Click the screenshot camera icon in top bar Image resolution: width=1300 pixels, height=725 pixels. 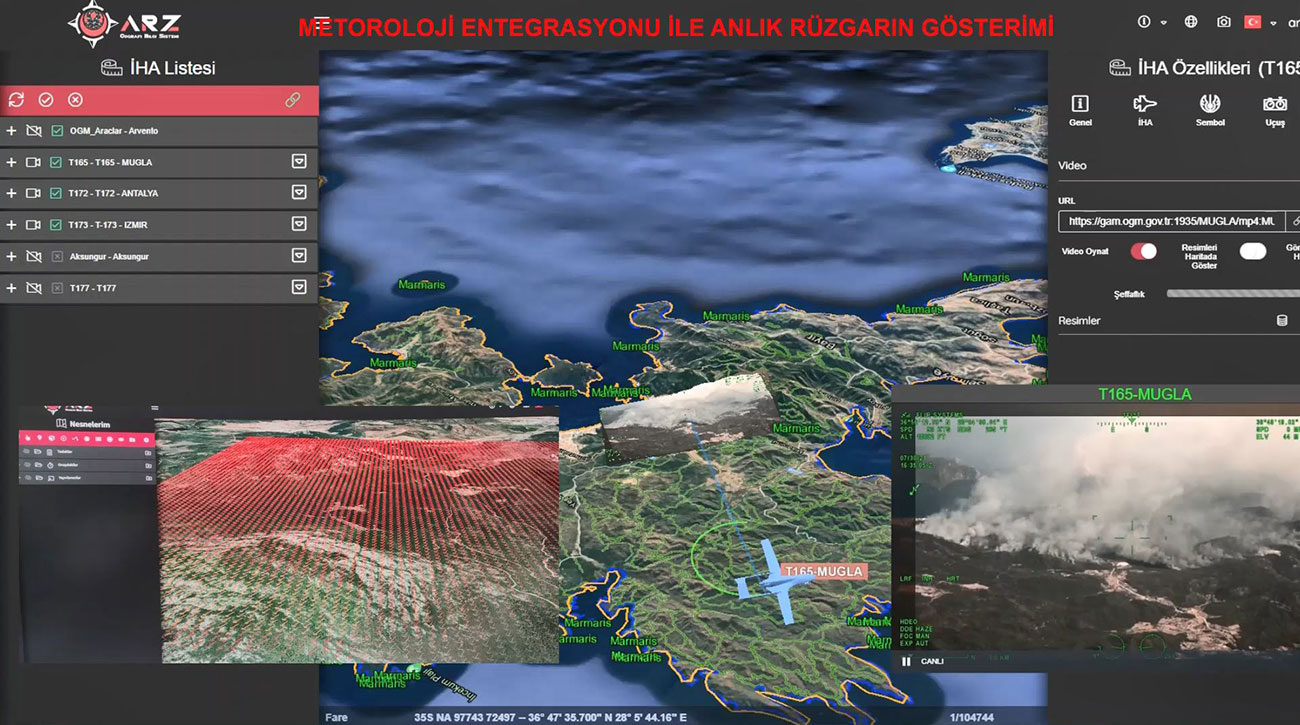pos(1223,22)
